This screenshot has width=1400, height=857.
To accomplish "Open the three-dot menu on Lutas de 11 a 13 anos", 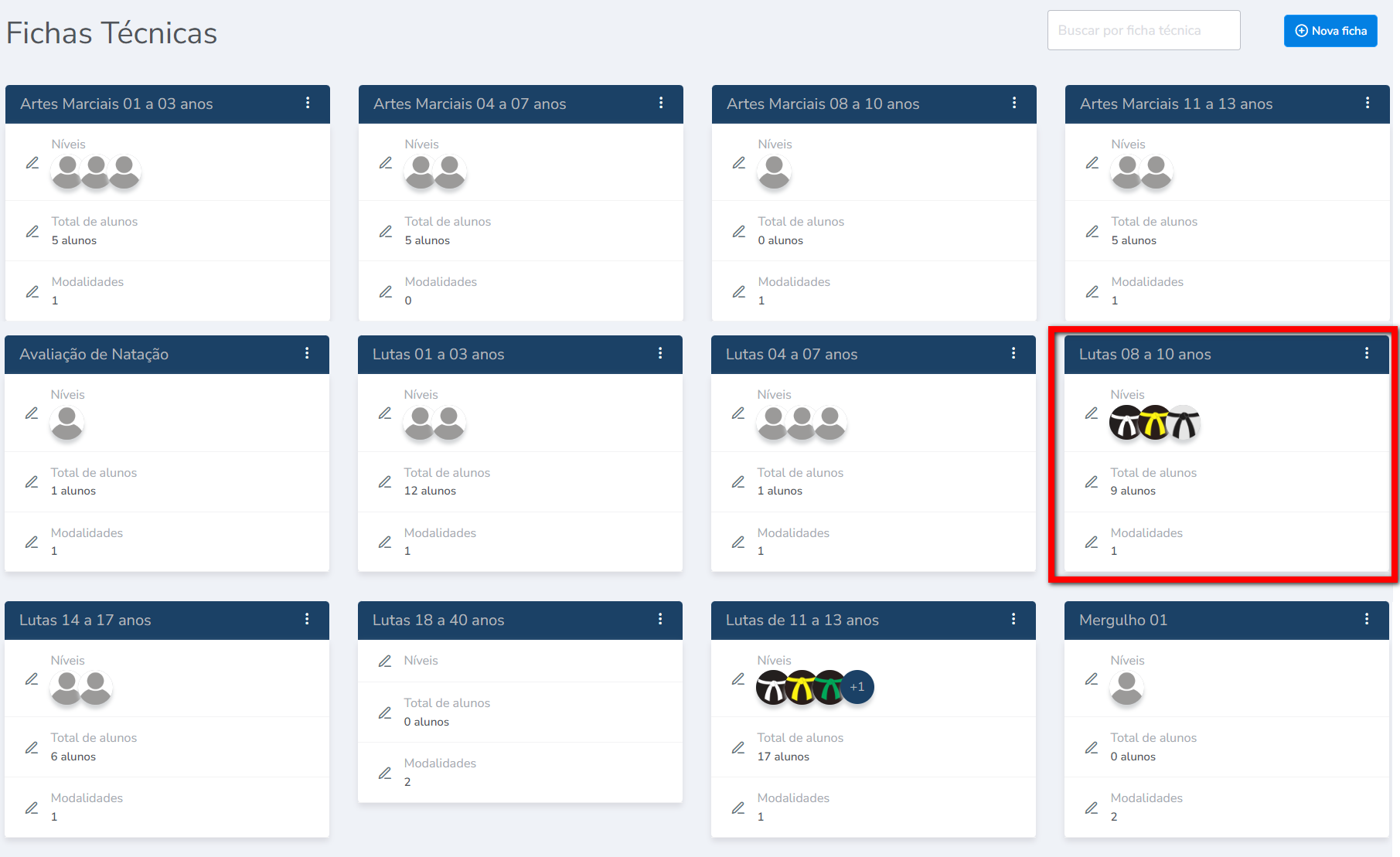I will [1013, 619].
